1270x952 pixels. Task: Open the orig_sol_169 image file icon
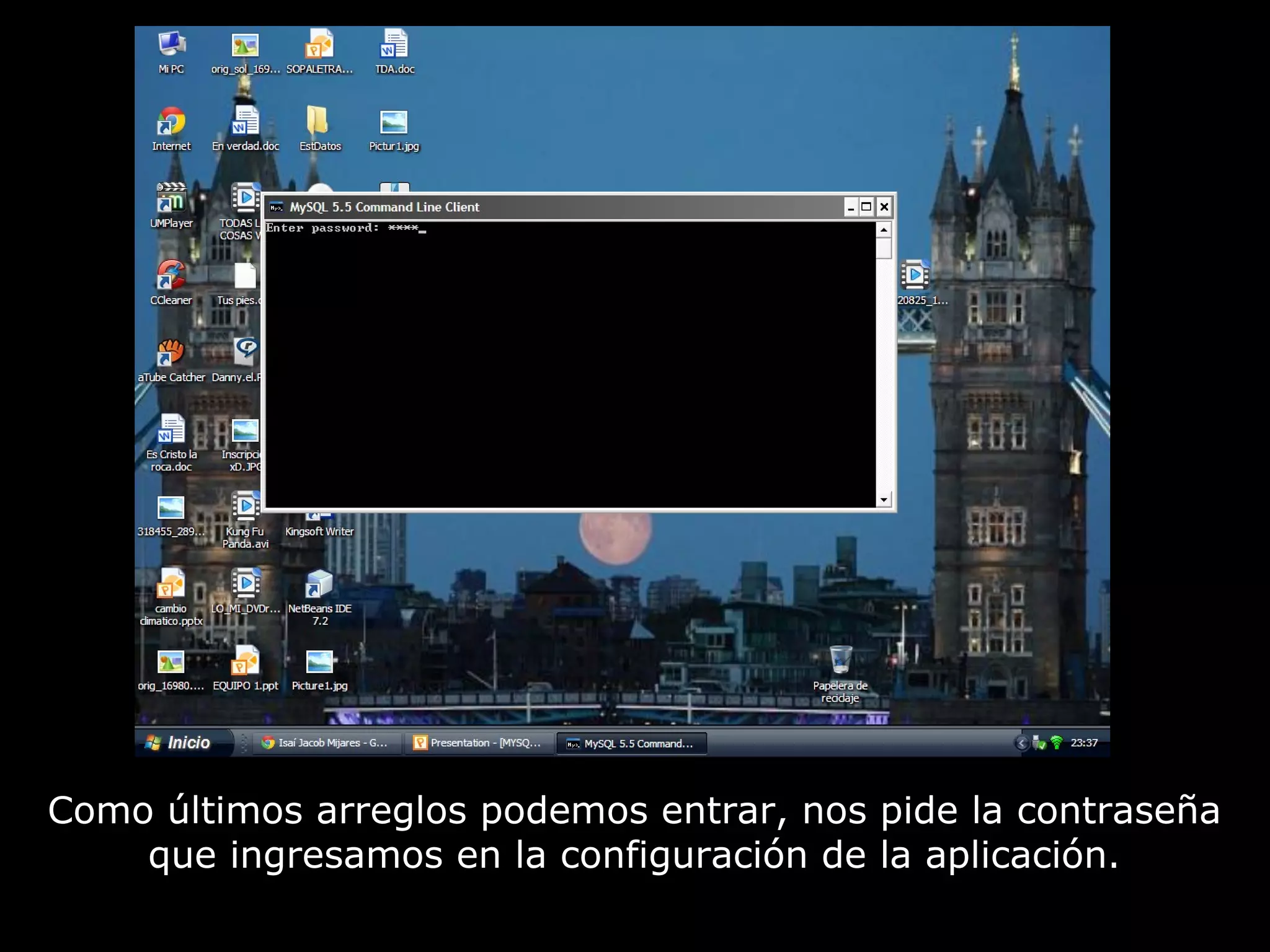(245, 52)
